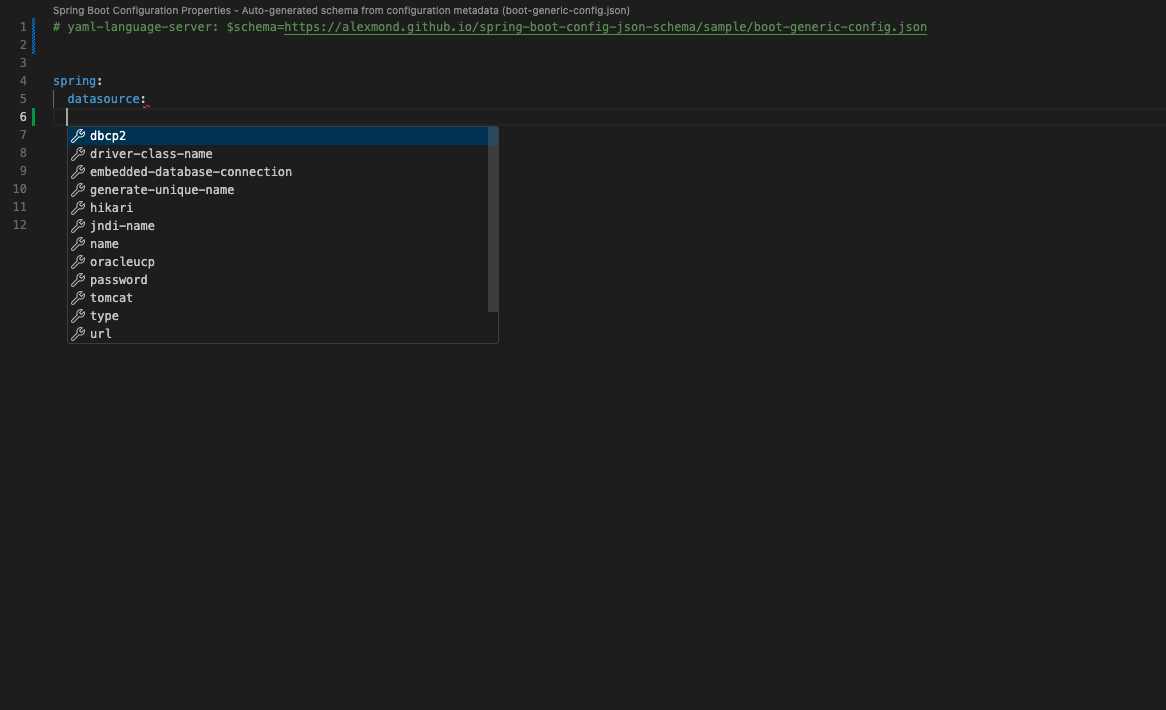Select the name property suggestion

(104, 244)
